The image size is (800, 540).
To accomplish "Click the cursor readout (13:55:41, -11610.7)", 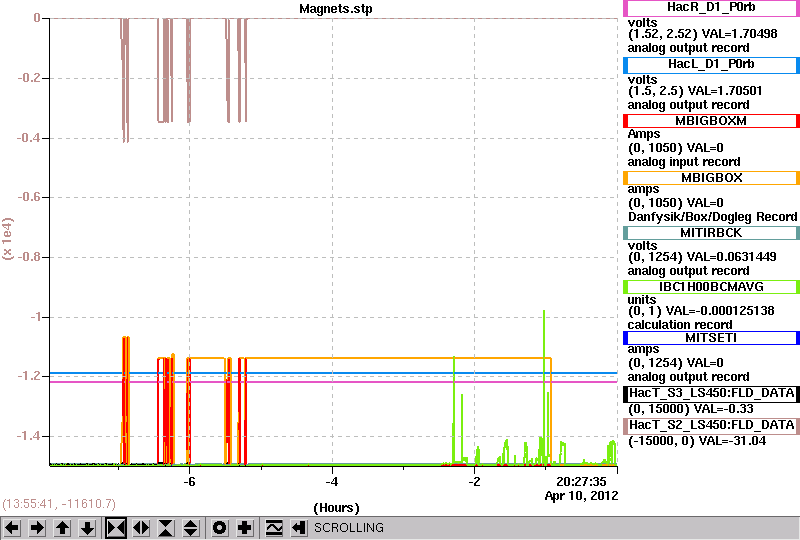I will pos(59,504).
